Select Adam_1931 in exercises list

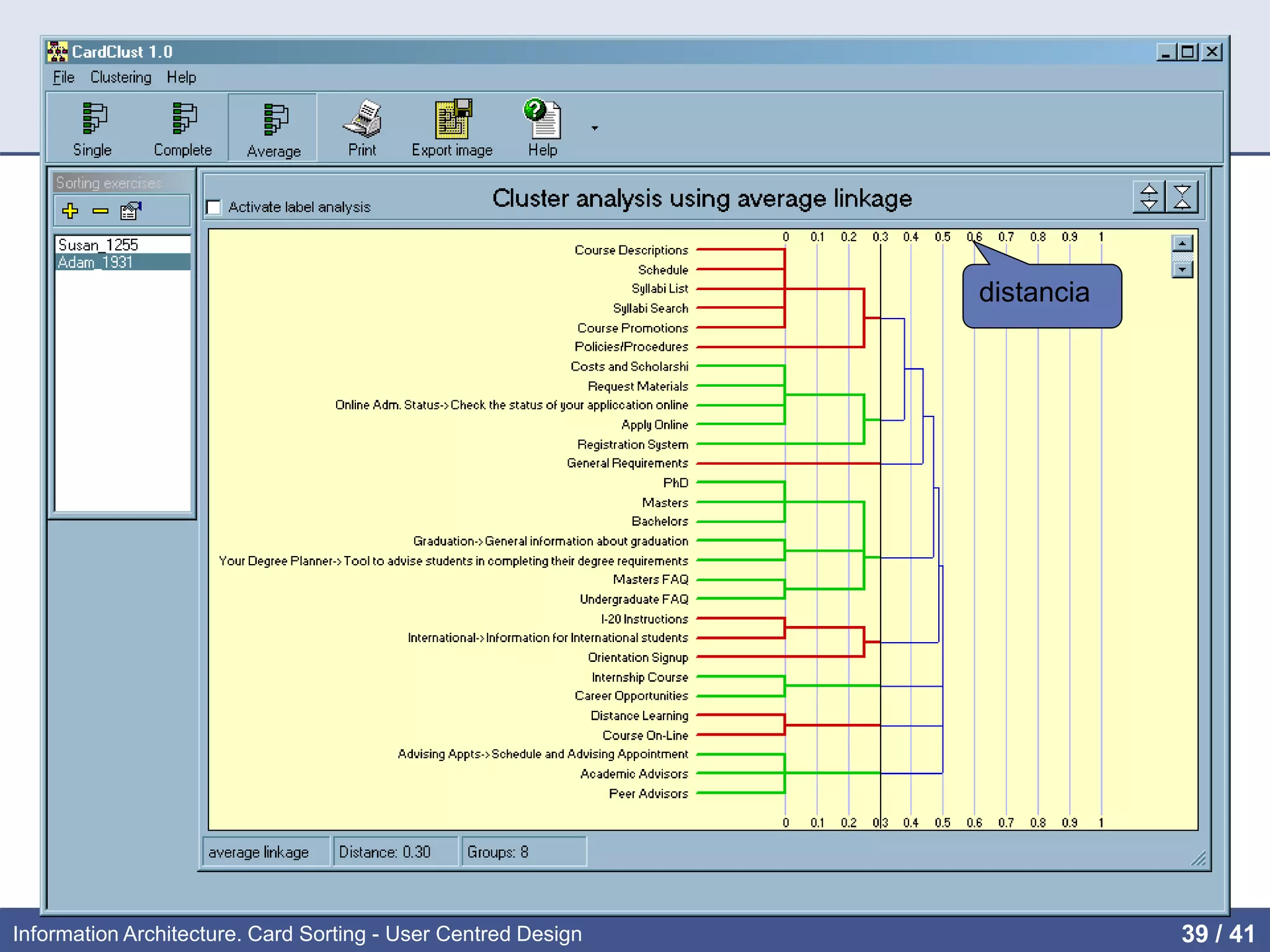click(95, 262)
